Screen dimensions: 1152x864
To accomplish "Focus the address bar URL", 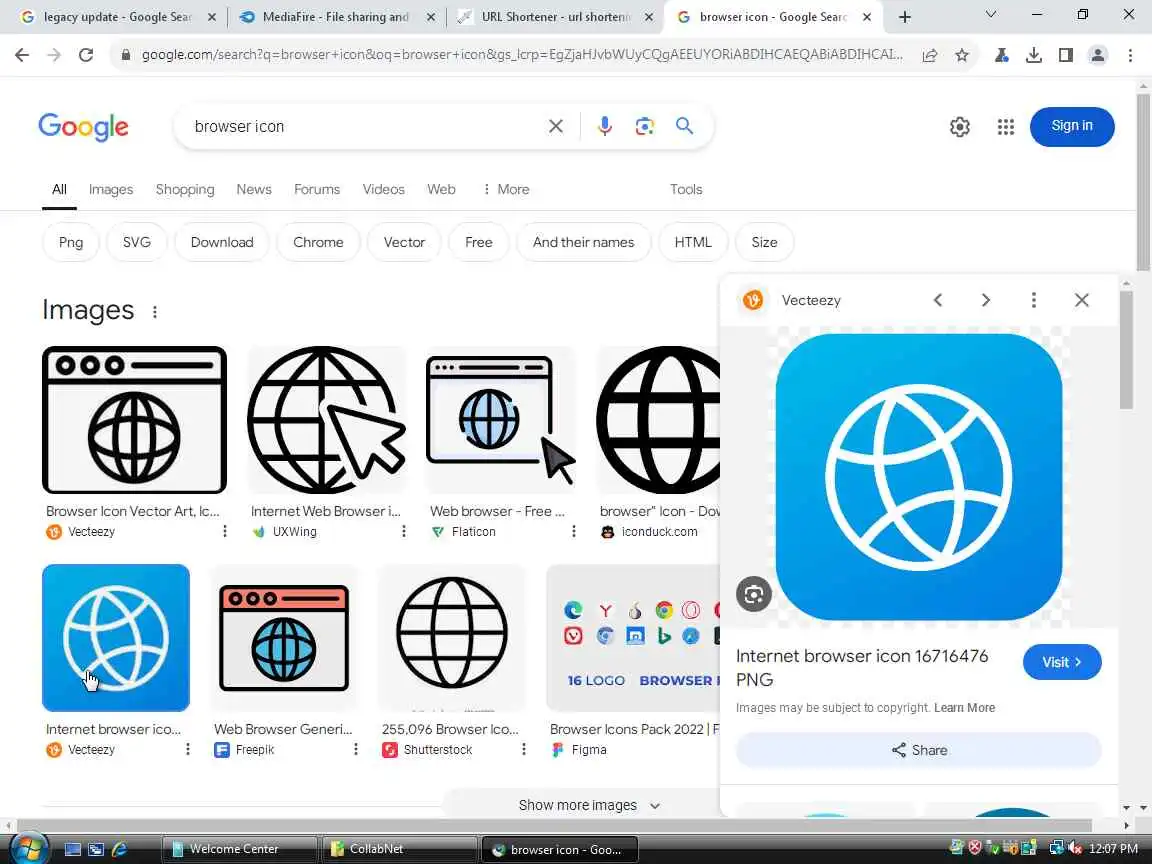I will point(522,55).
